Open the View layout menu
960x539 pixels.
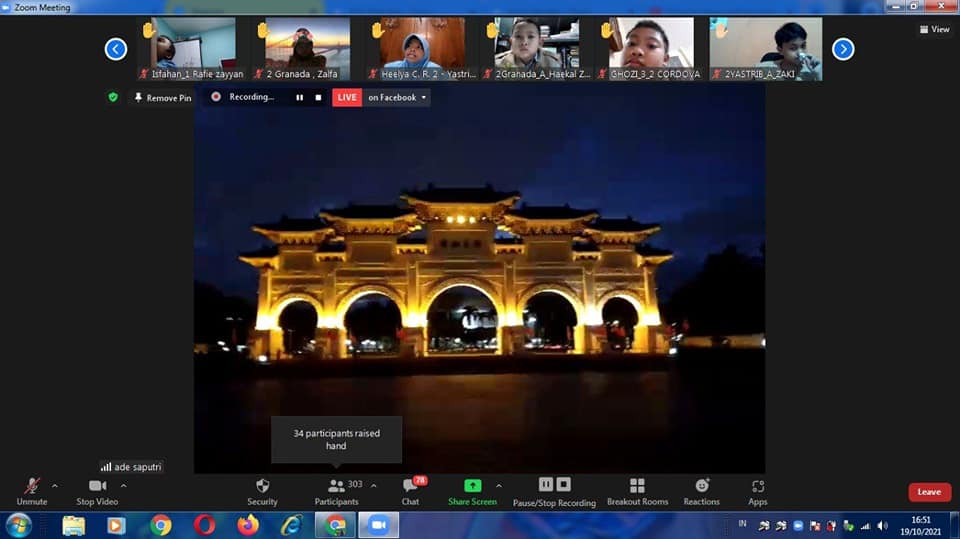[x=934, y=29]
